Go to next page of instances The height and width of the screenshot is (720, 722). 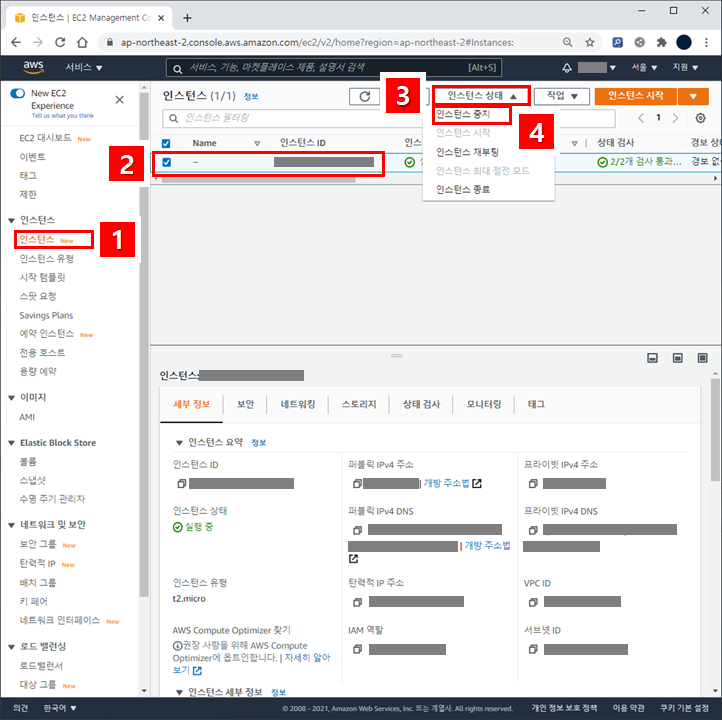click(x=675, y=118)
